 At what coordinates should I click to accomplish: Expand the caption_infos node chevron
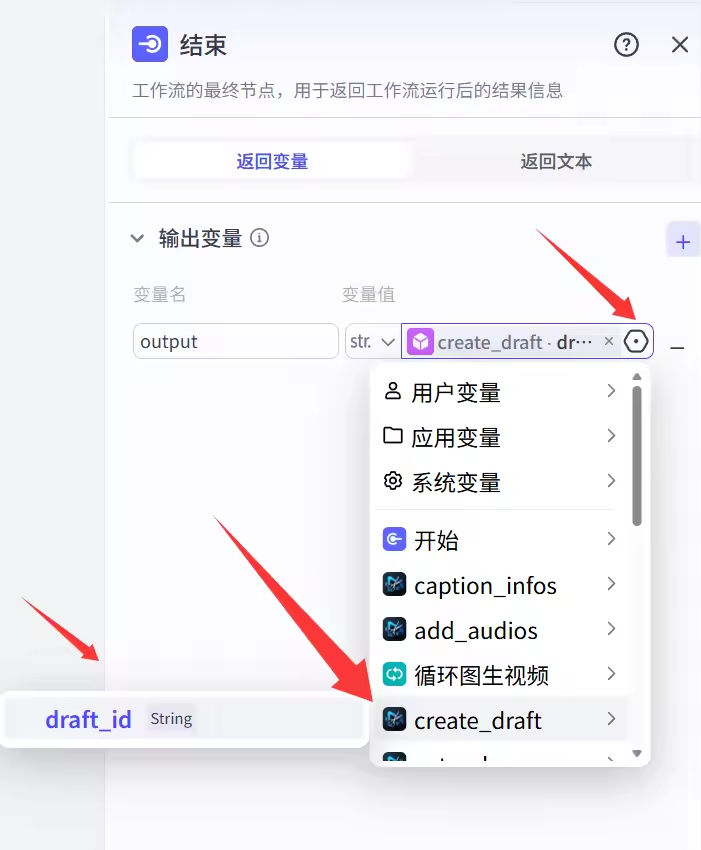coord(611,585)
